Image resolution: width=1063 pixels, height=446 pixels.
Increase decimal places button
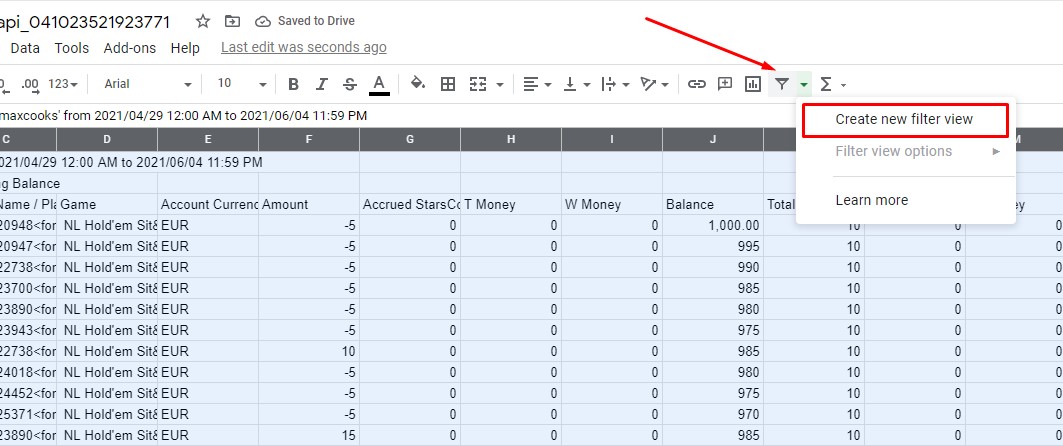30,84
